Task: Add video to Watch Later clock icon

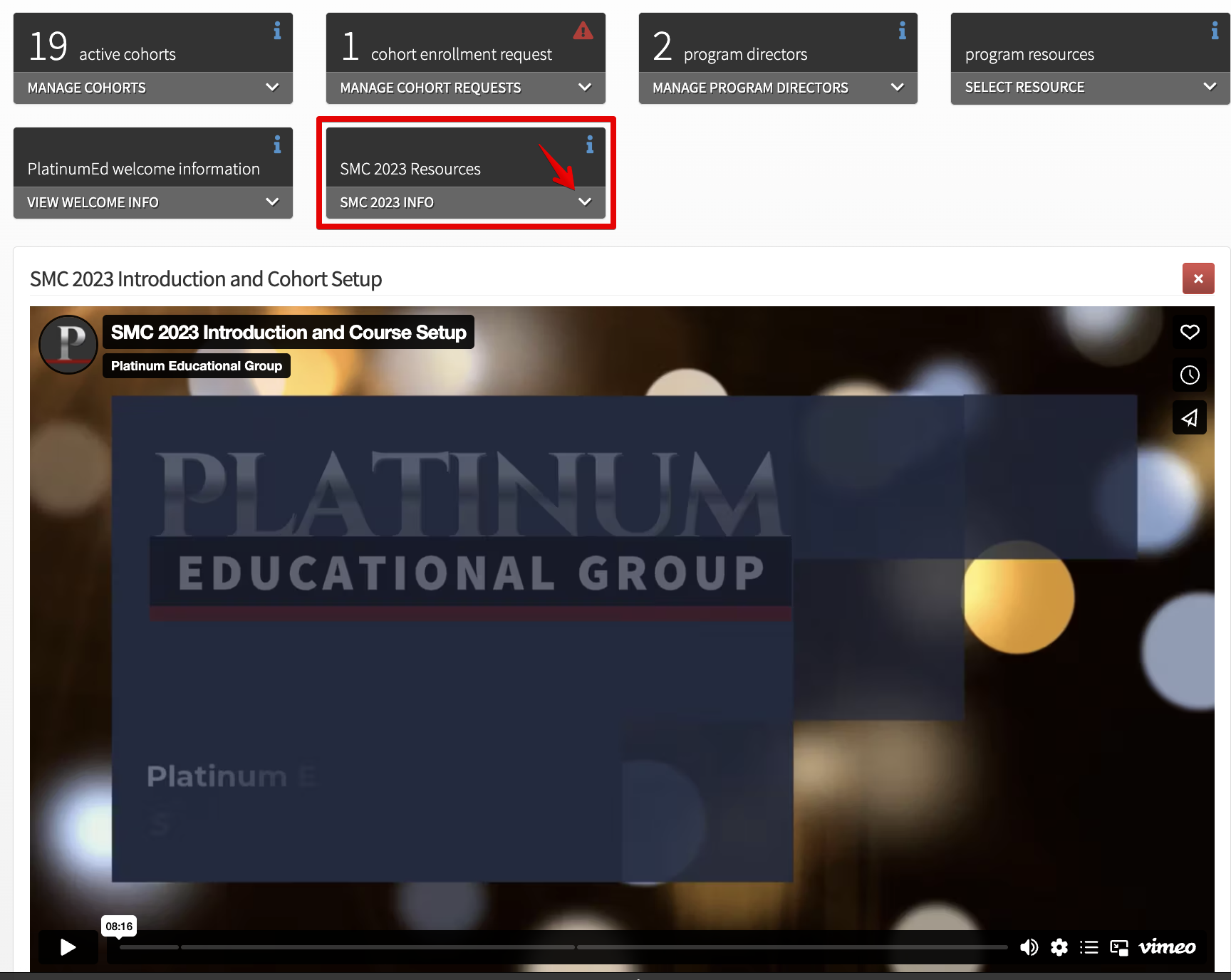Action: pyautogui.click(x=1190, y=375)
